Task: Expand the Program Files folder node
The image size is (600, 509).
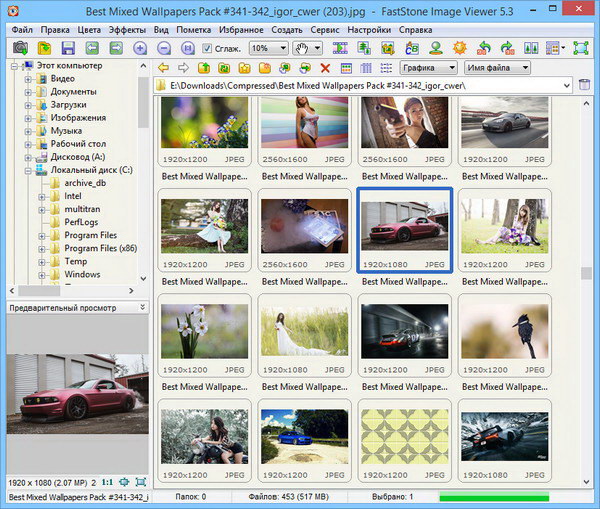Action: tap(44, 236)
